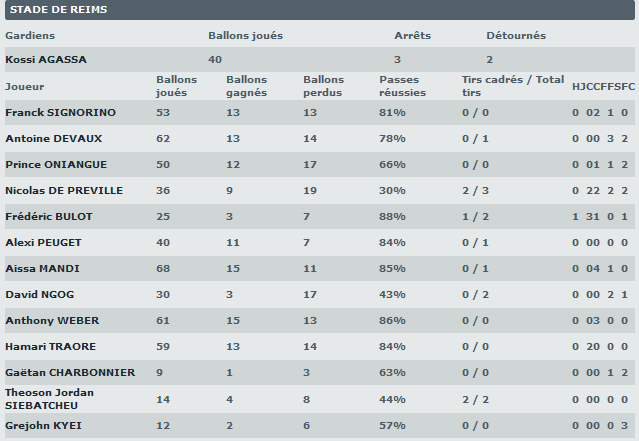
Task: Open Alexi PEUGET's player entry
Action: click(x=44, y=243)
